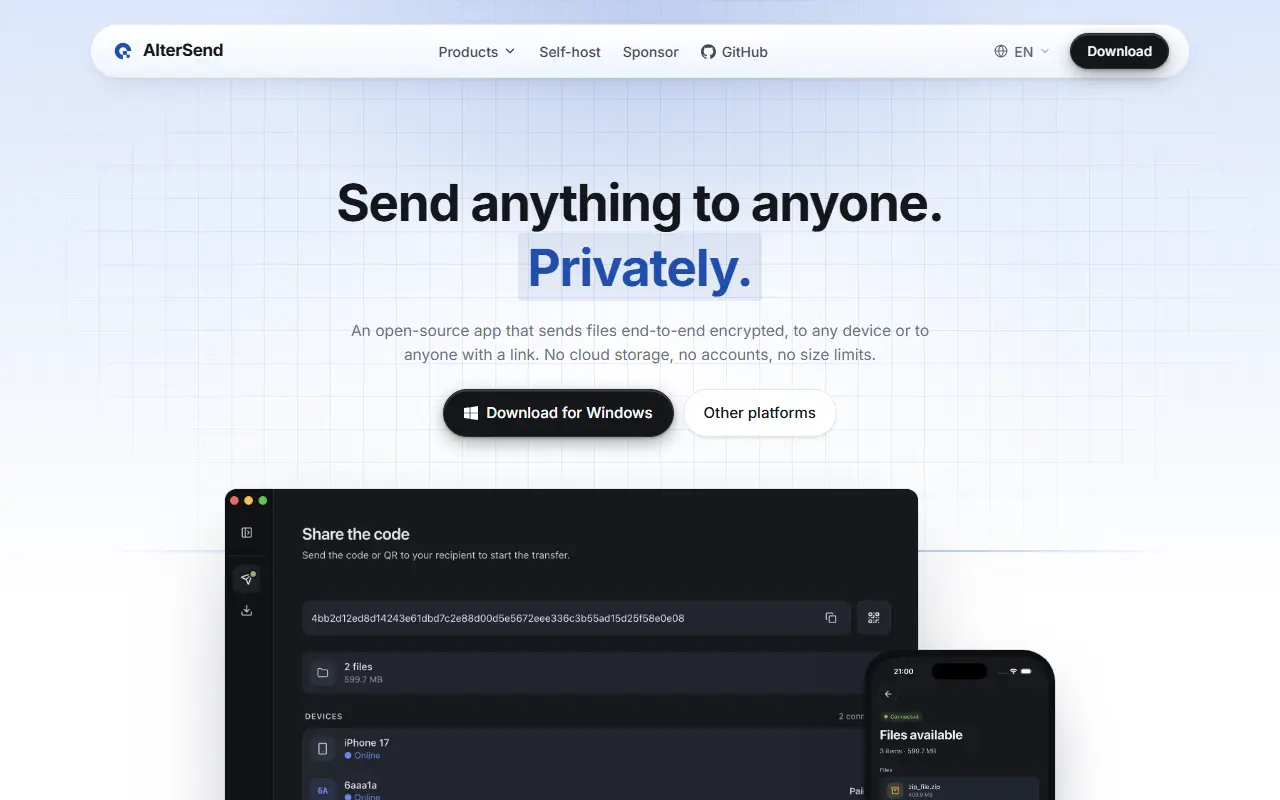Click the 21:00 clock on phone

click(x=903, y=671)
